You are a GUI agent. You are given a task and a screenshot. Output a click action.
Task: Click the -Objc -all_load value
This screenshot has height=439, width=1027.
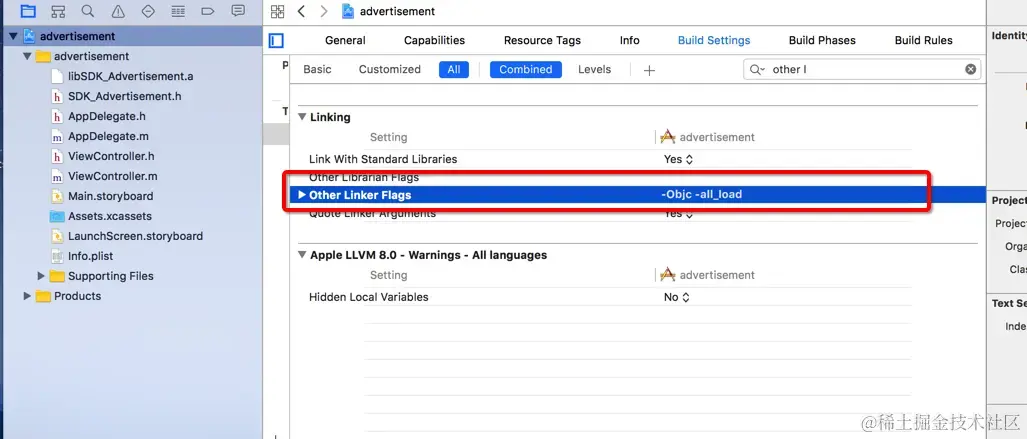click(701, 195)
